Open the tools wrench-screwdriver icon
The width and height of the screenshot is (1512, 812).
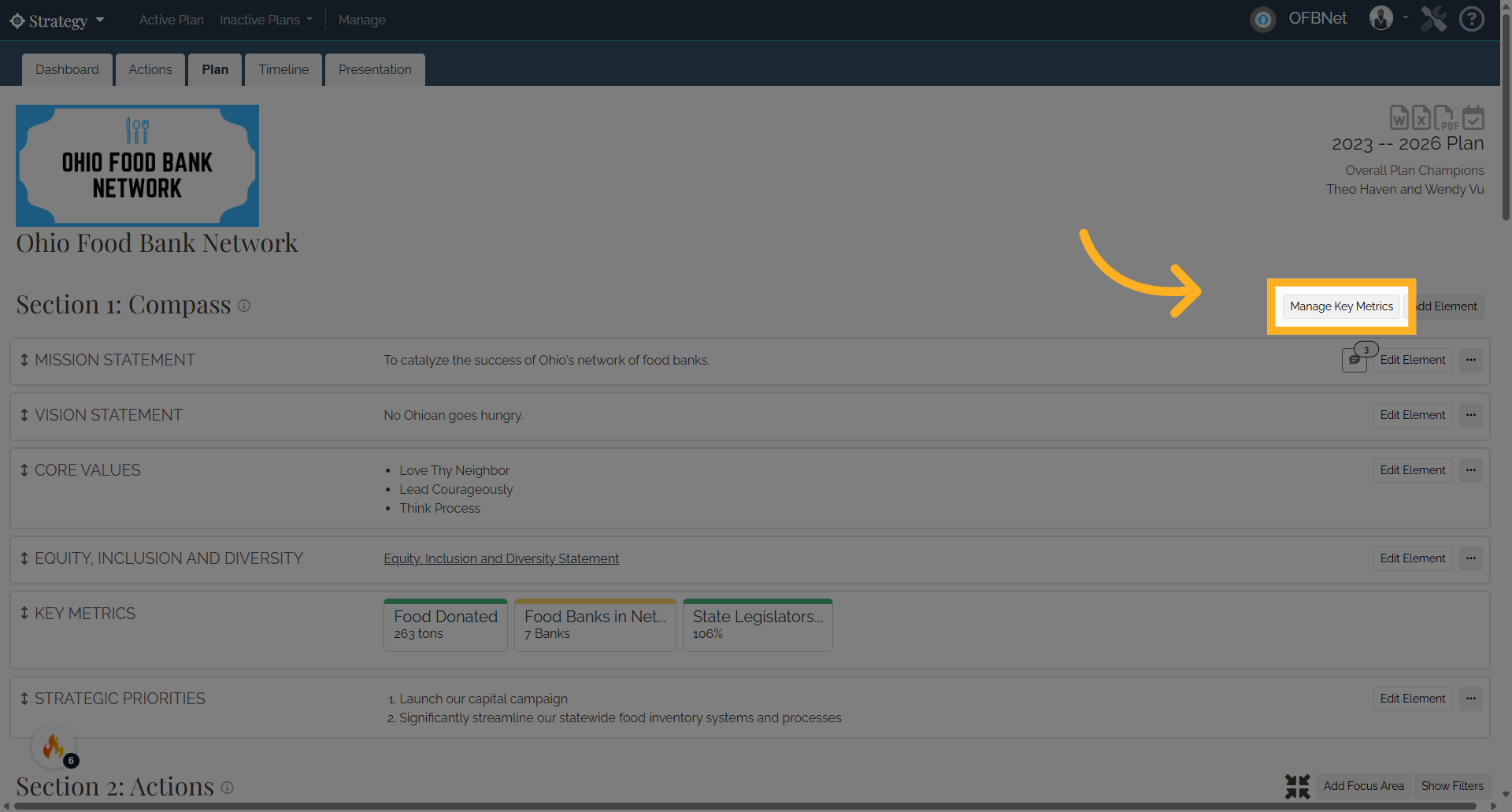pyautogui.click(x=1434, y=19)
